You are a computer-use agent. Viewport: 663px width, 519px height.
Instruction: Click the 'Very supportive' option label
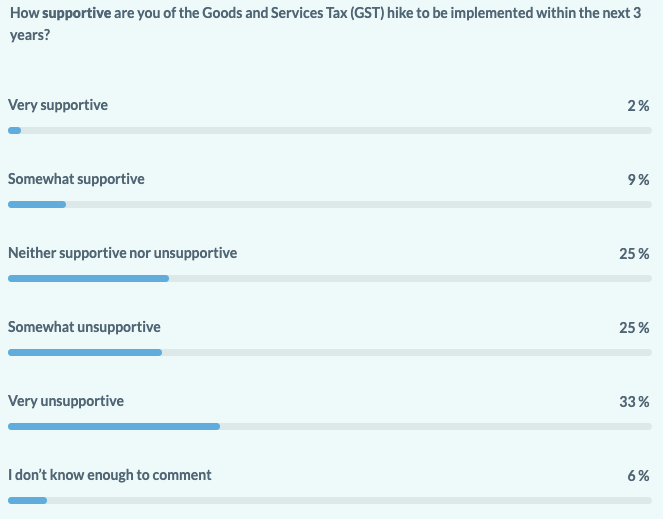pos(58,105)
